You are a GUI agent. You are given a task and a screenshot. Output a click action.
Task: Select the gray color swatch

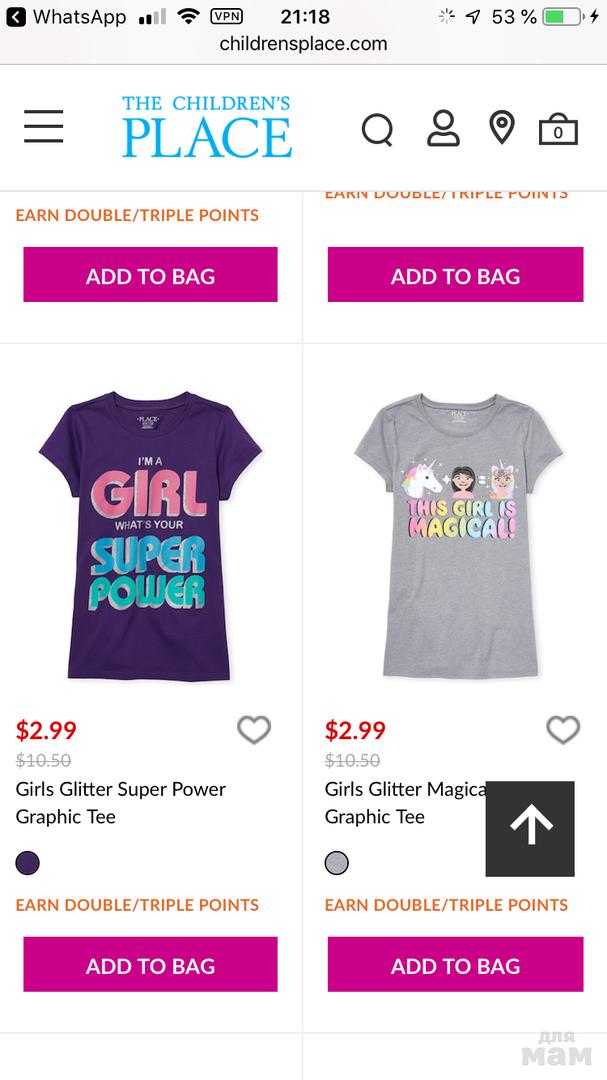pyautogui.click(x=337, y=862)
